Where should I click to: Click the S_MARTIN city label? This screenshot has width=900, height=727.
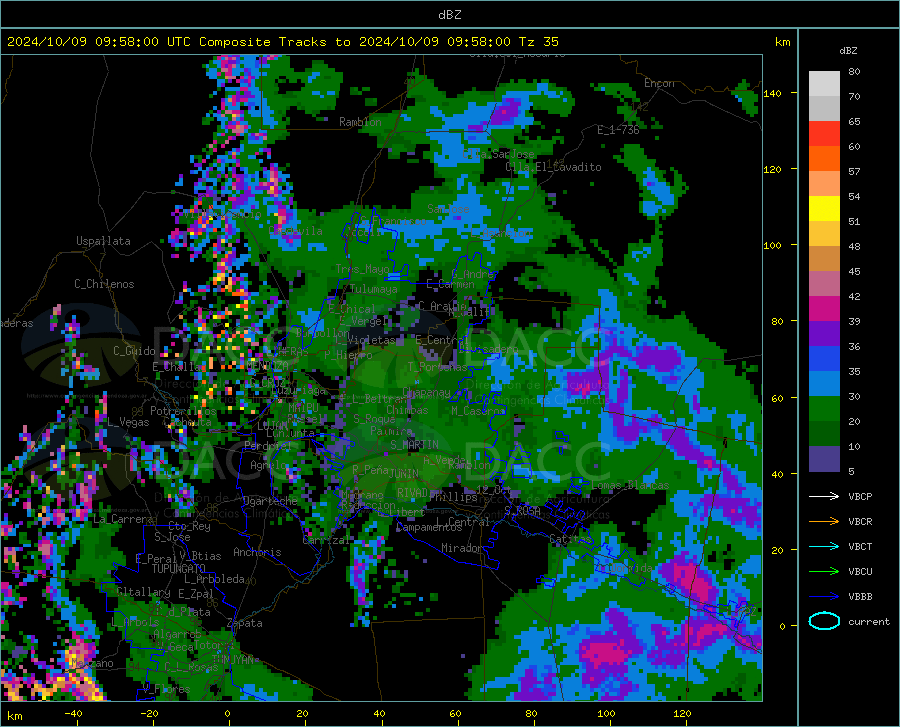click(414, 445)
